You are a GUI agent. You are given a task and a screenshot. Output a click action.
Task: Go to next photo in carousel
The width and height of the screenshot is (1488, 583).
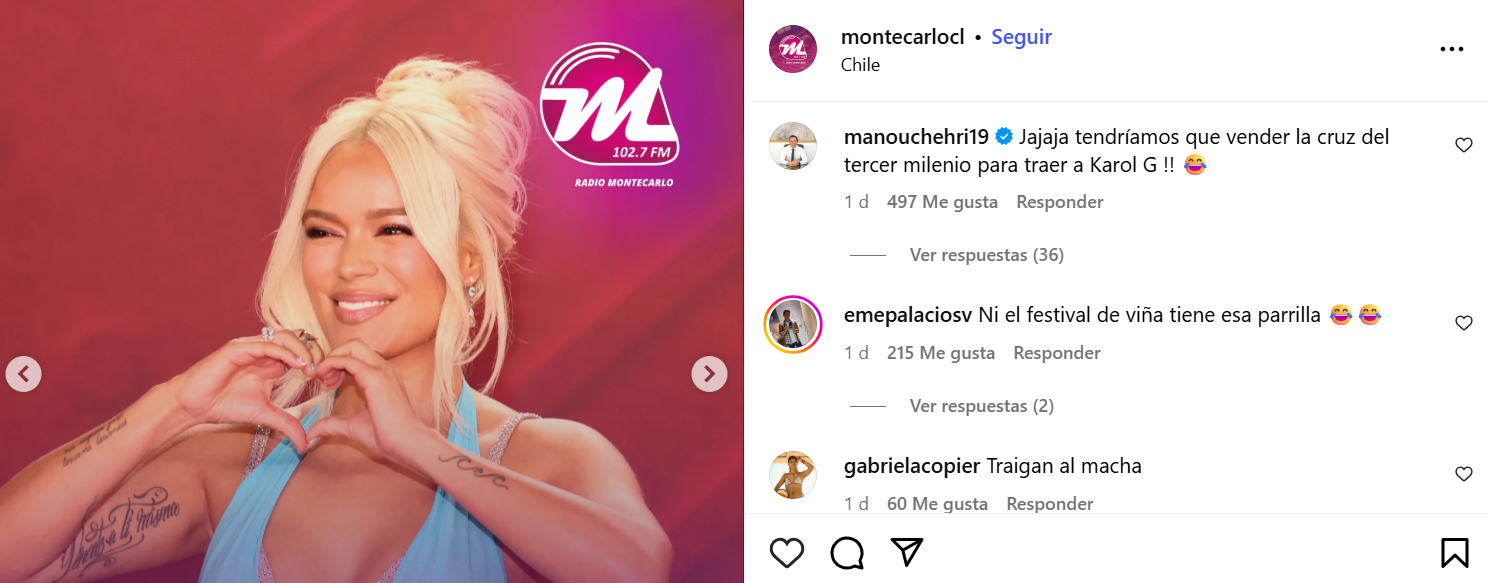(709, 374)
